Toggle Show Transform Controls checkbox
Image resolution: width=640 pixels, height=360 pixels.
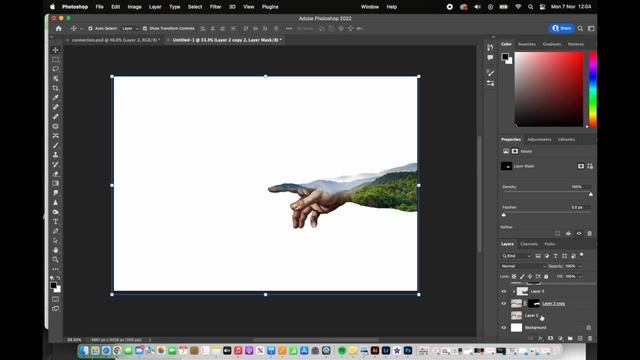[145, 29]
